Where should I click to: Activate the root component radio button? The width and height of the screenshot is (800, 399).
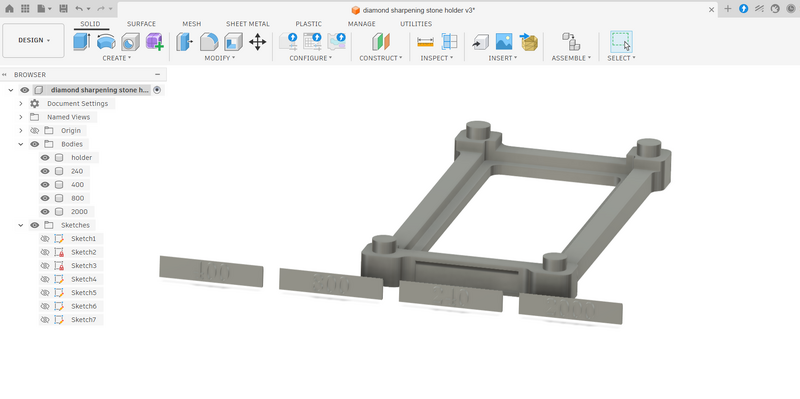pos(157,90)
